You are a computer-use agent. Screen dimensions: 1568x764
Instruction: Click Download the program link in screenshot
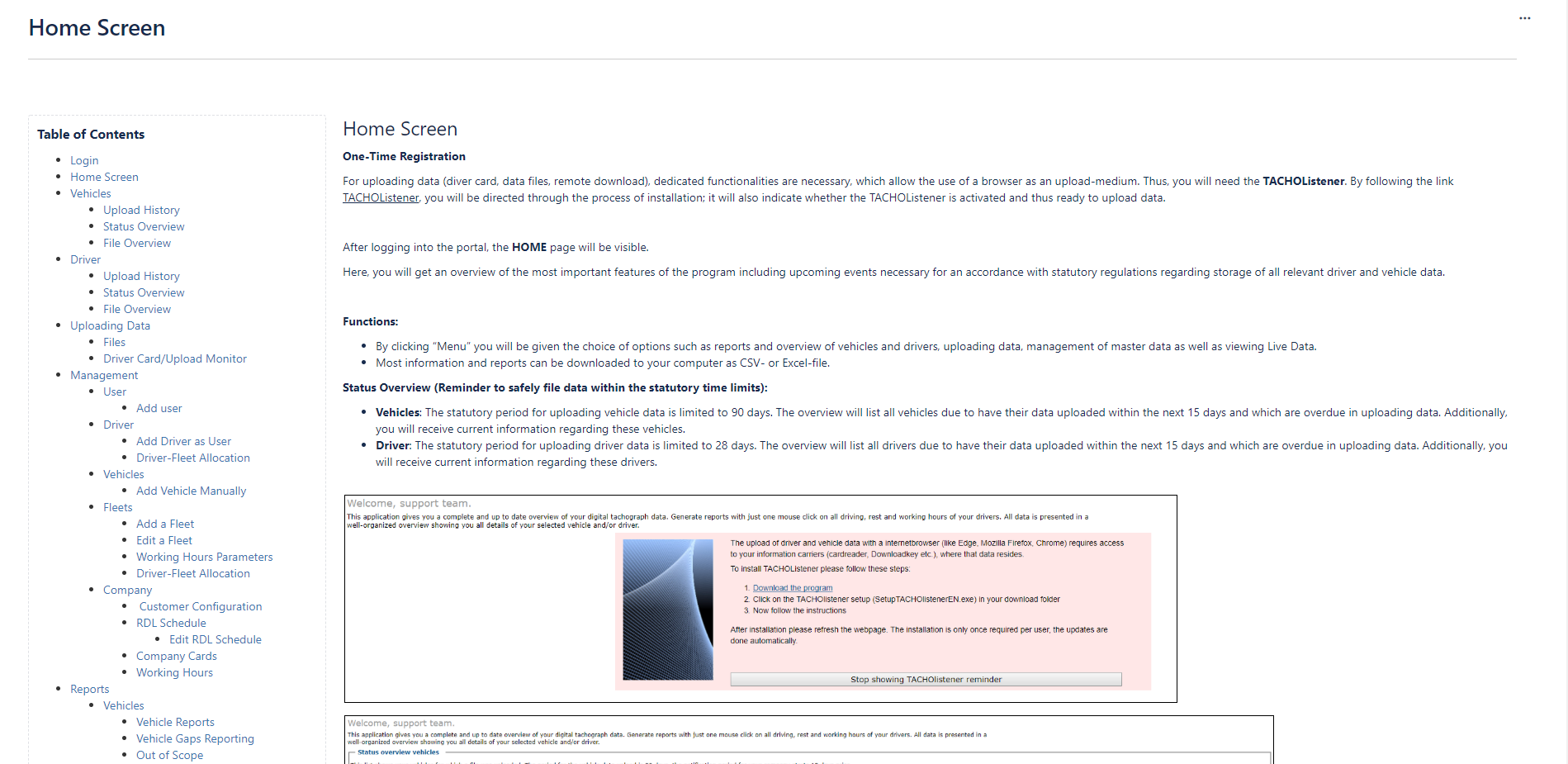[793, 588]
